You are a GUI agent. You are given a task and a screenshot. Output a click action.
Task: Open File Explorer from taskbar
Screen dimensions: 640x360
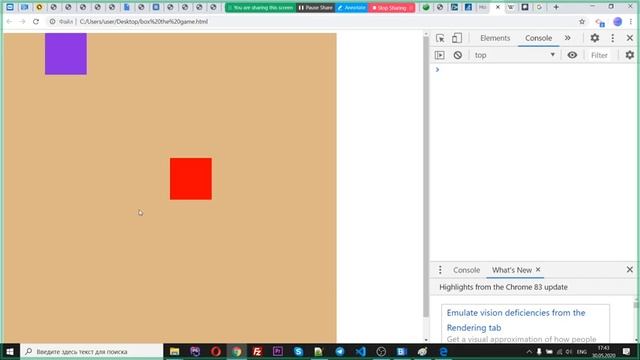point(174,351)
